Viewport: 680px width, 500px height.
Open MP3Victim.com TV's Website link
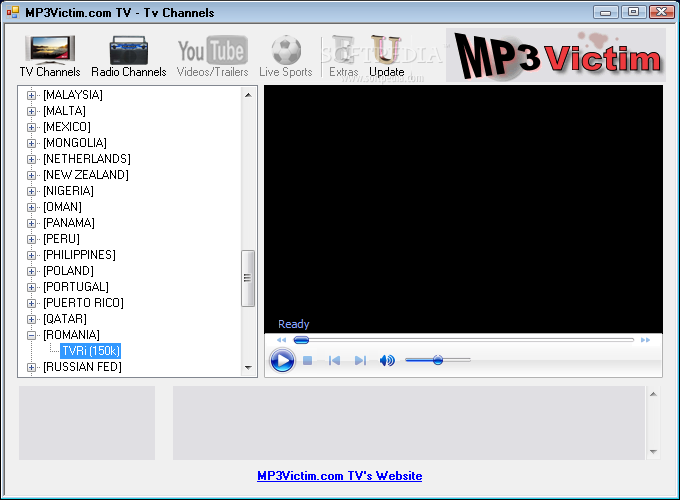[x=340, y=476]
